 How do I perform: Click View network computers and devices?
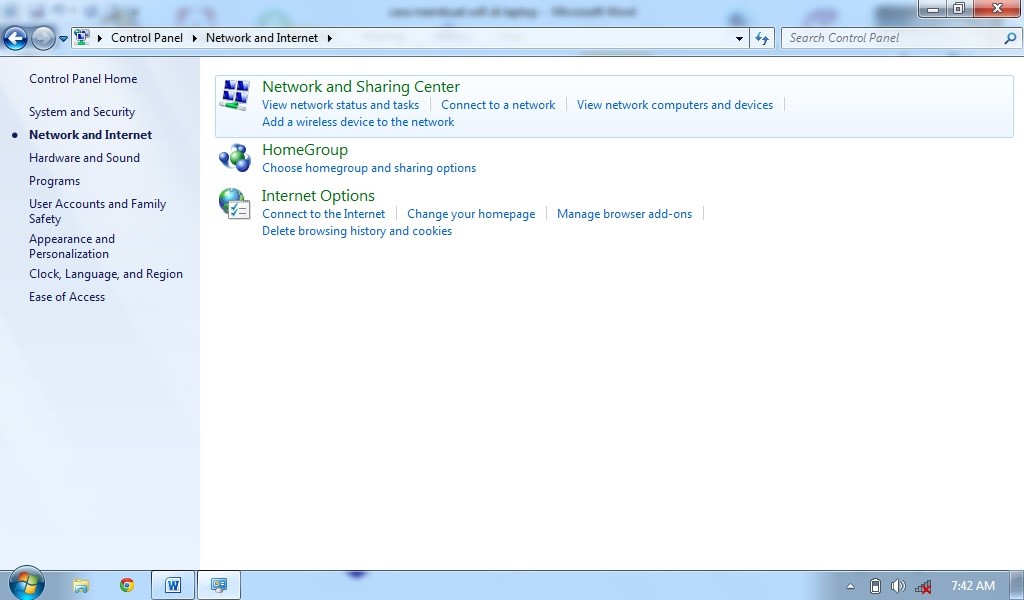(675, 104)
